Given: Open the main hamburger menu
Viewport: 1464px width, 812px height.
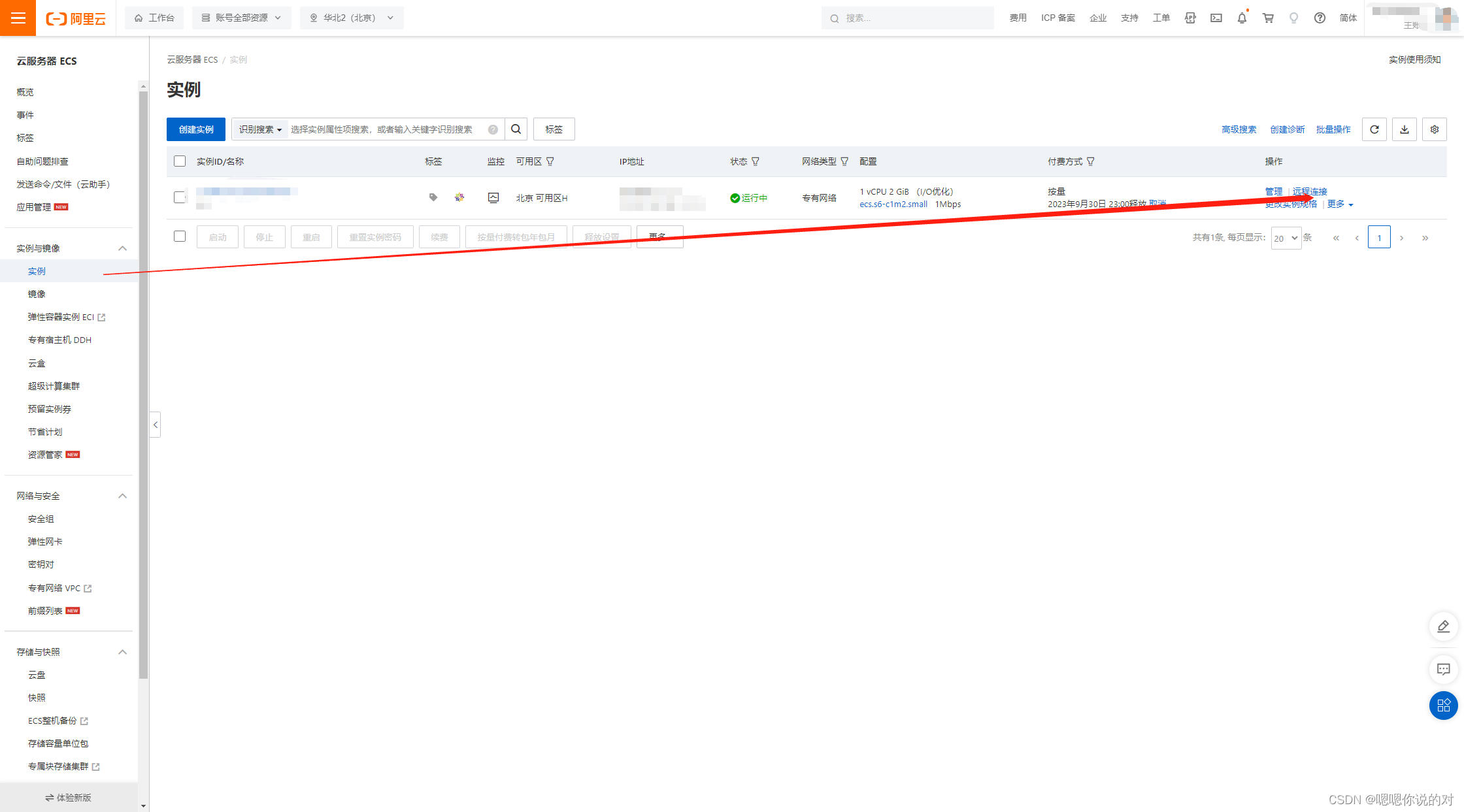Looking at the screenshot, I should coord(18,18).
